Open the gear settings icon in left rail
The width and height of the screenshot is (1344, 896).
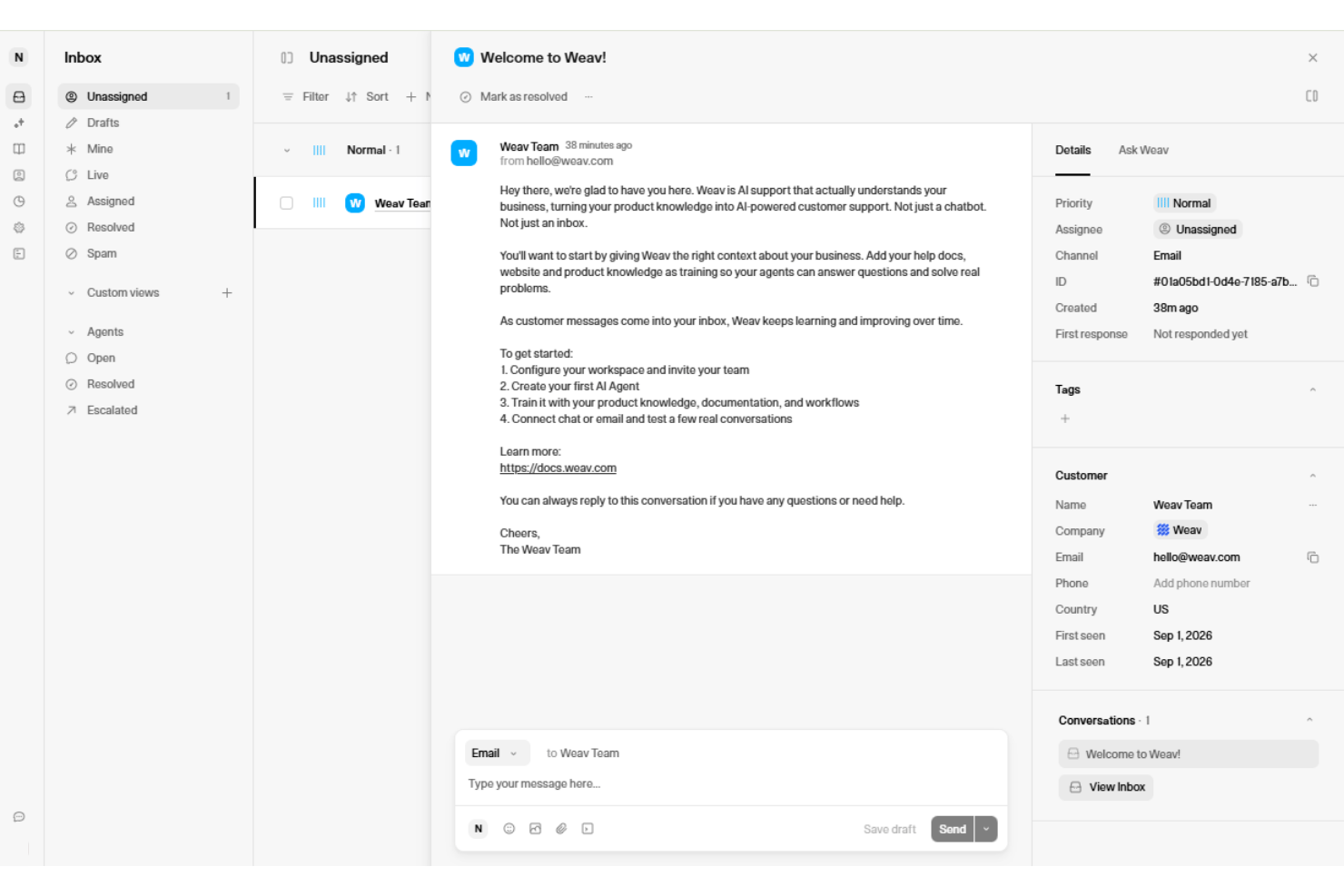click(19, 228)
